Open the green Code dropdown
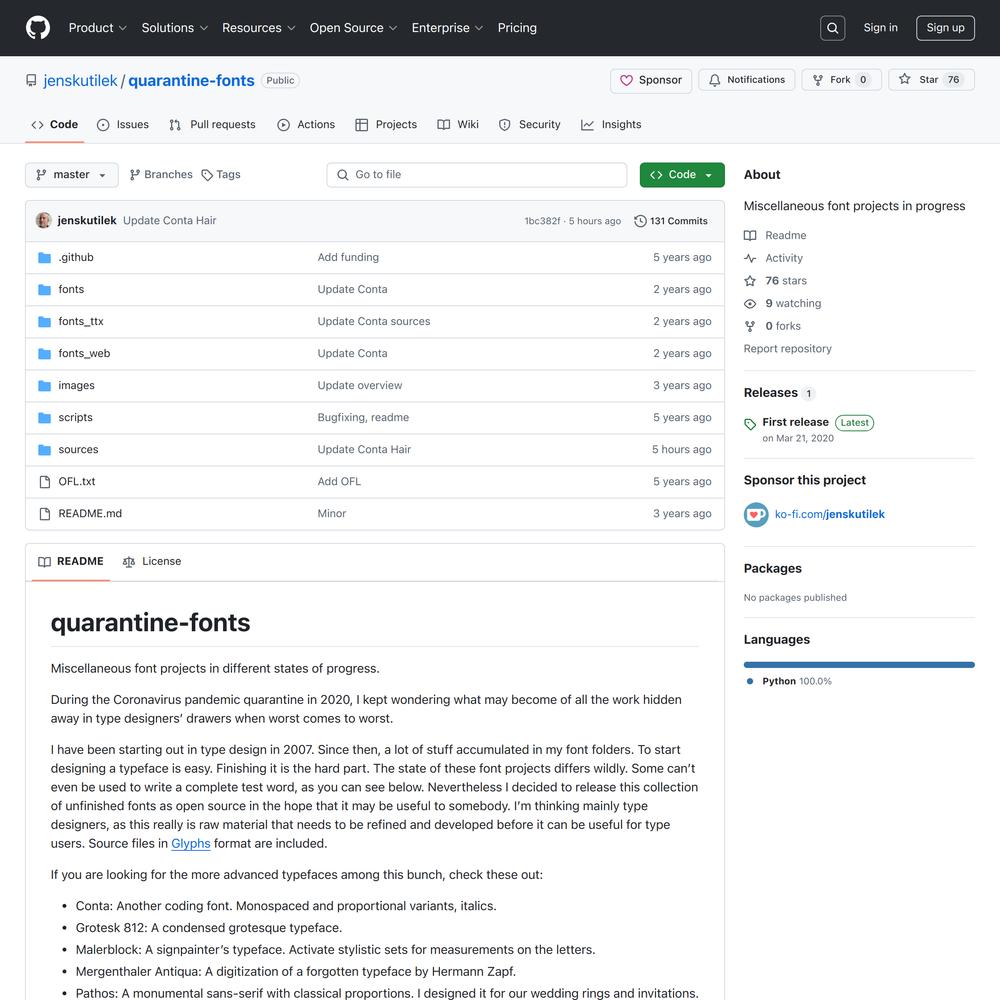Viewport: 1000px width, 1000px height. [x=682, y=175]
